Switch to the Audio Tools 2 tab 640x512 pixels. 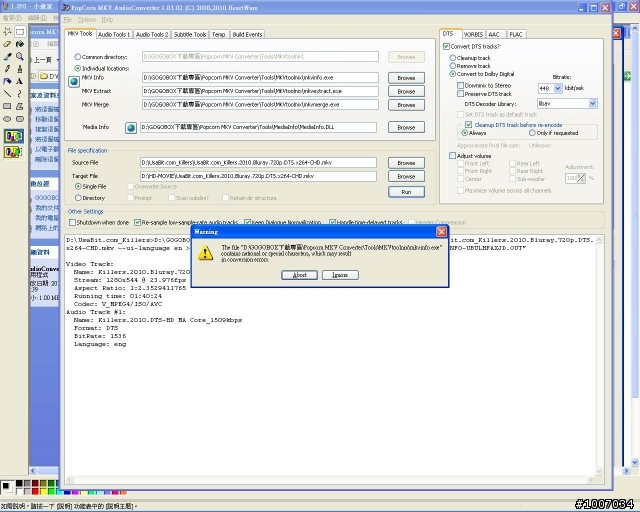[152, 34]
